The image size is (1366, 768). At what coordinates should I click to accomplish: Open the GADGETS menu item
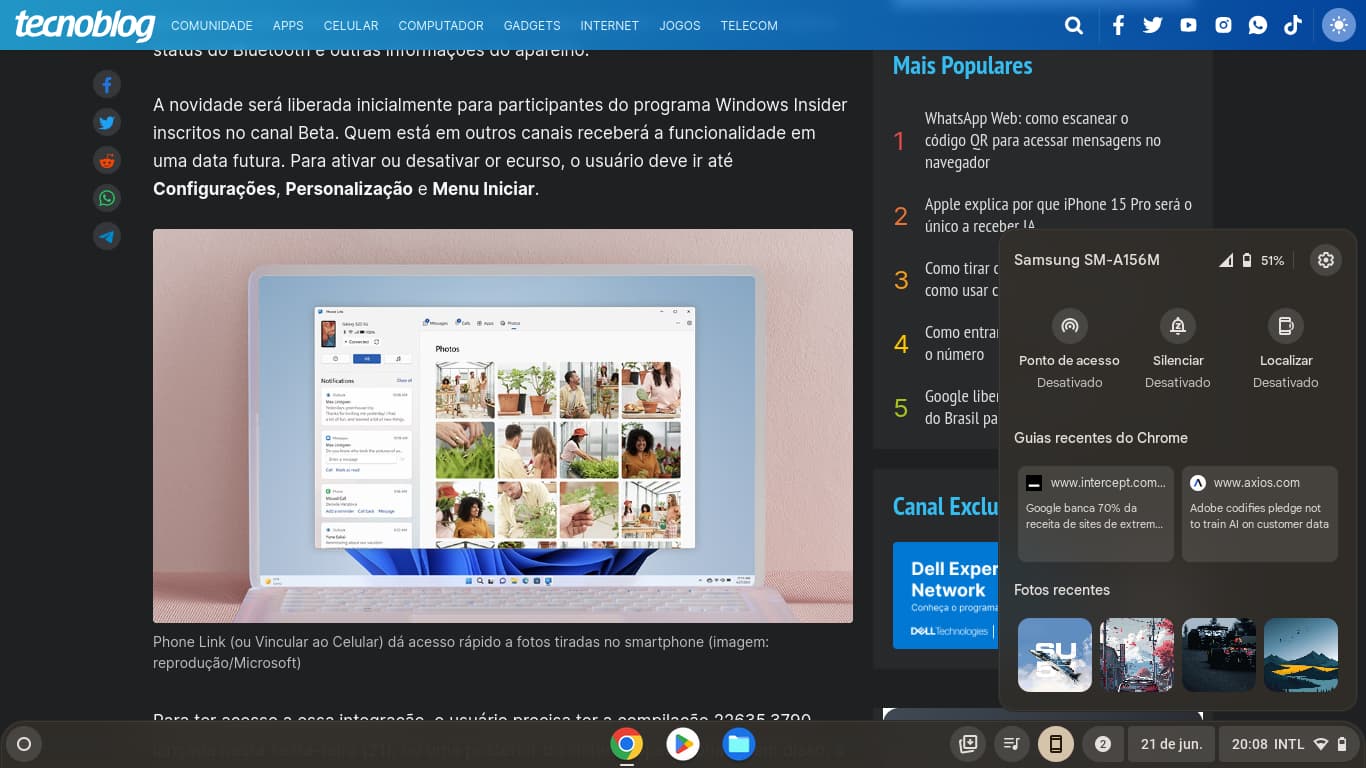pyautogui.click(x=532, y=25)
